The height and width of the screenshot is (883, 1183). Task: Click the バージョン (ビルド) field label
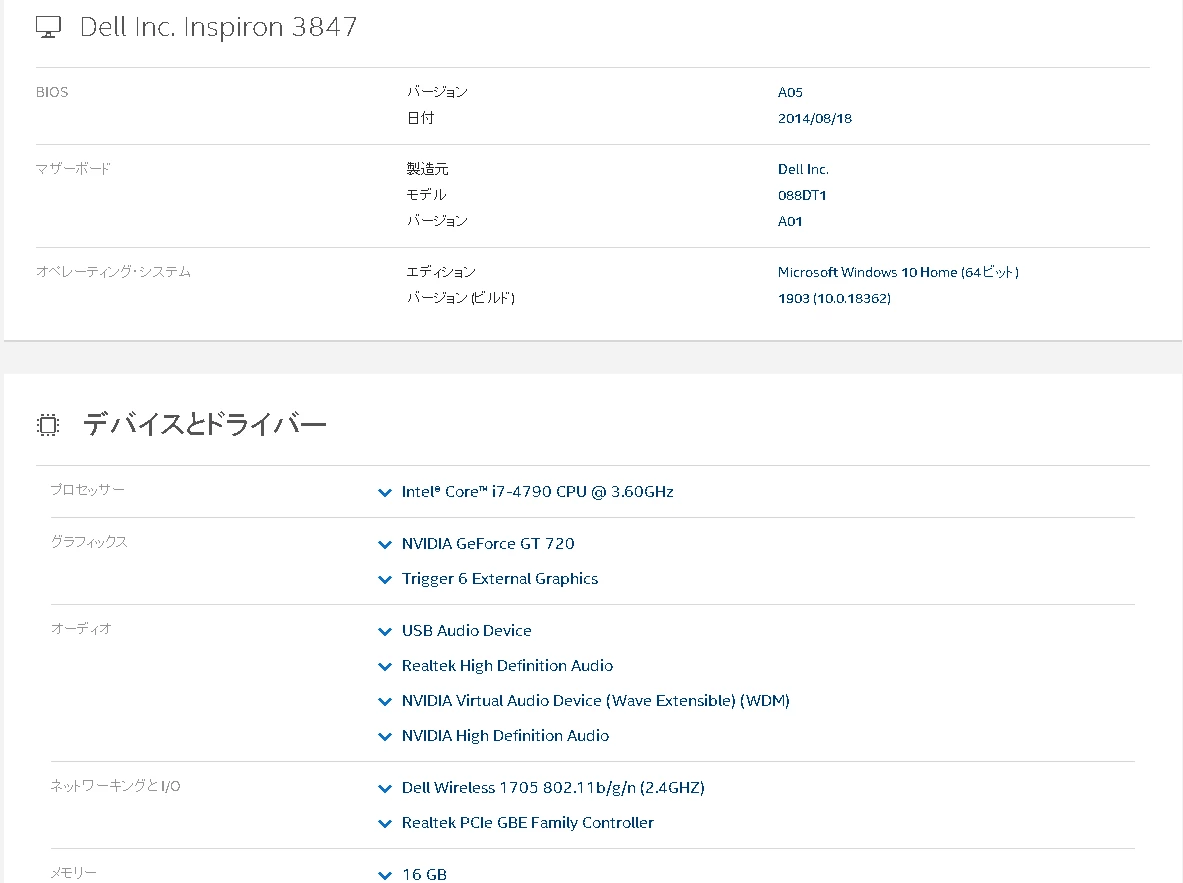[x=460, y=298]
